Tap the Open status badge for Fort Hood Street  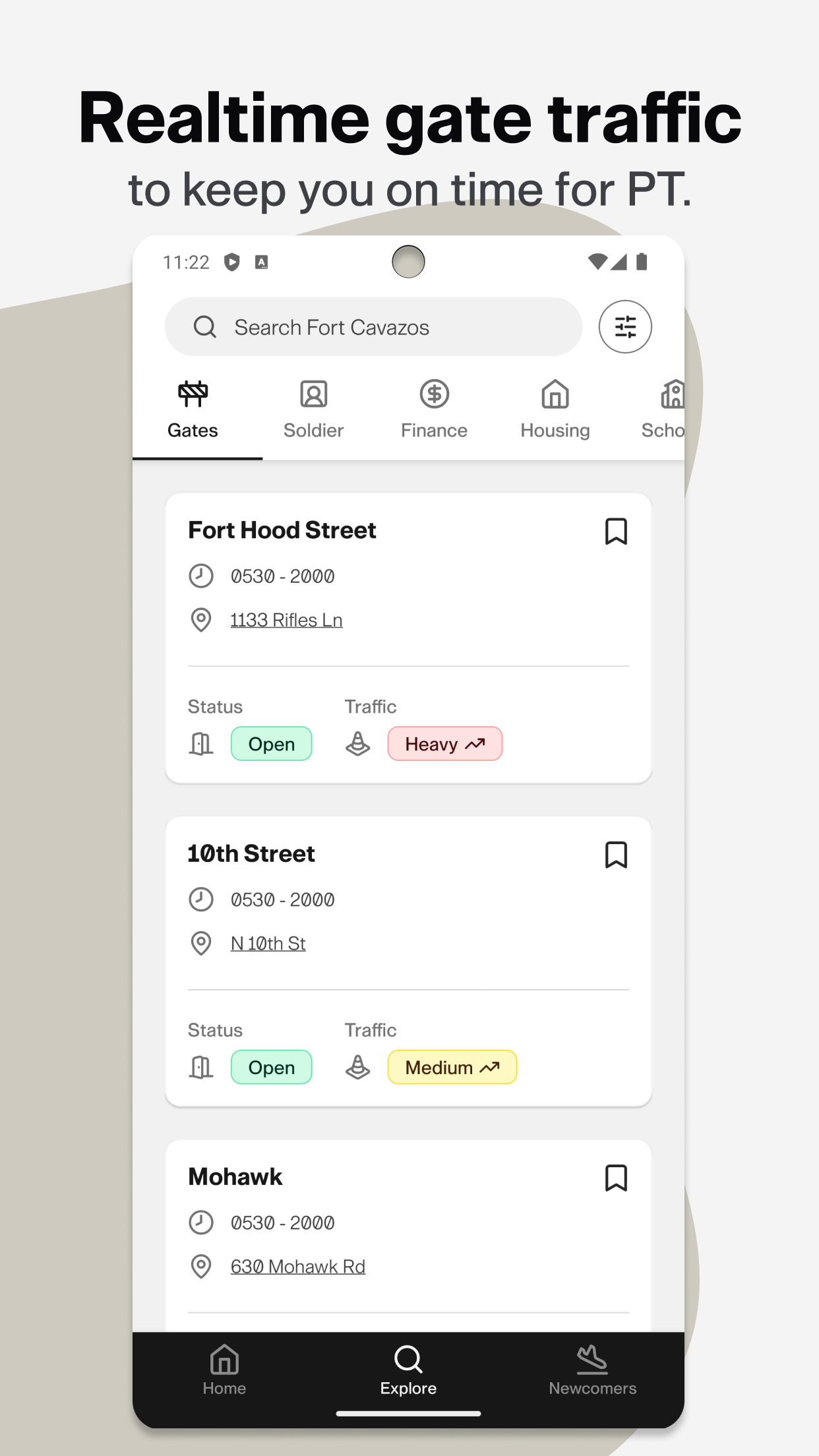tap(271, 744)
